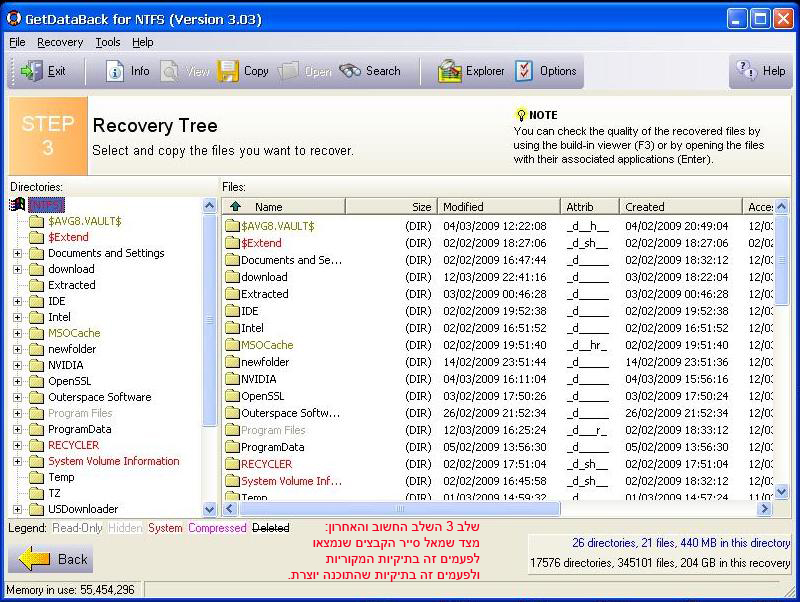Select RECYCLER in directory tree

pyautogui.click(x=73, y=445)
